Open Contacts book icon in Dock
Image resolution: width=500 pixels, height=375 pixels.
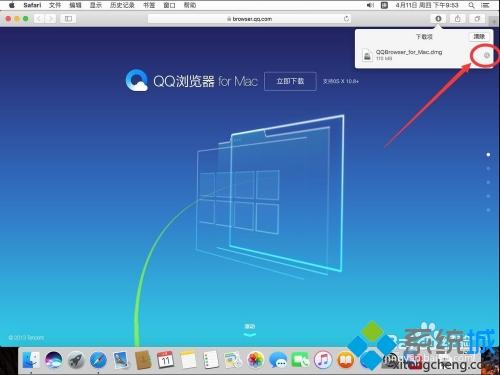point(143,360)
